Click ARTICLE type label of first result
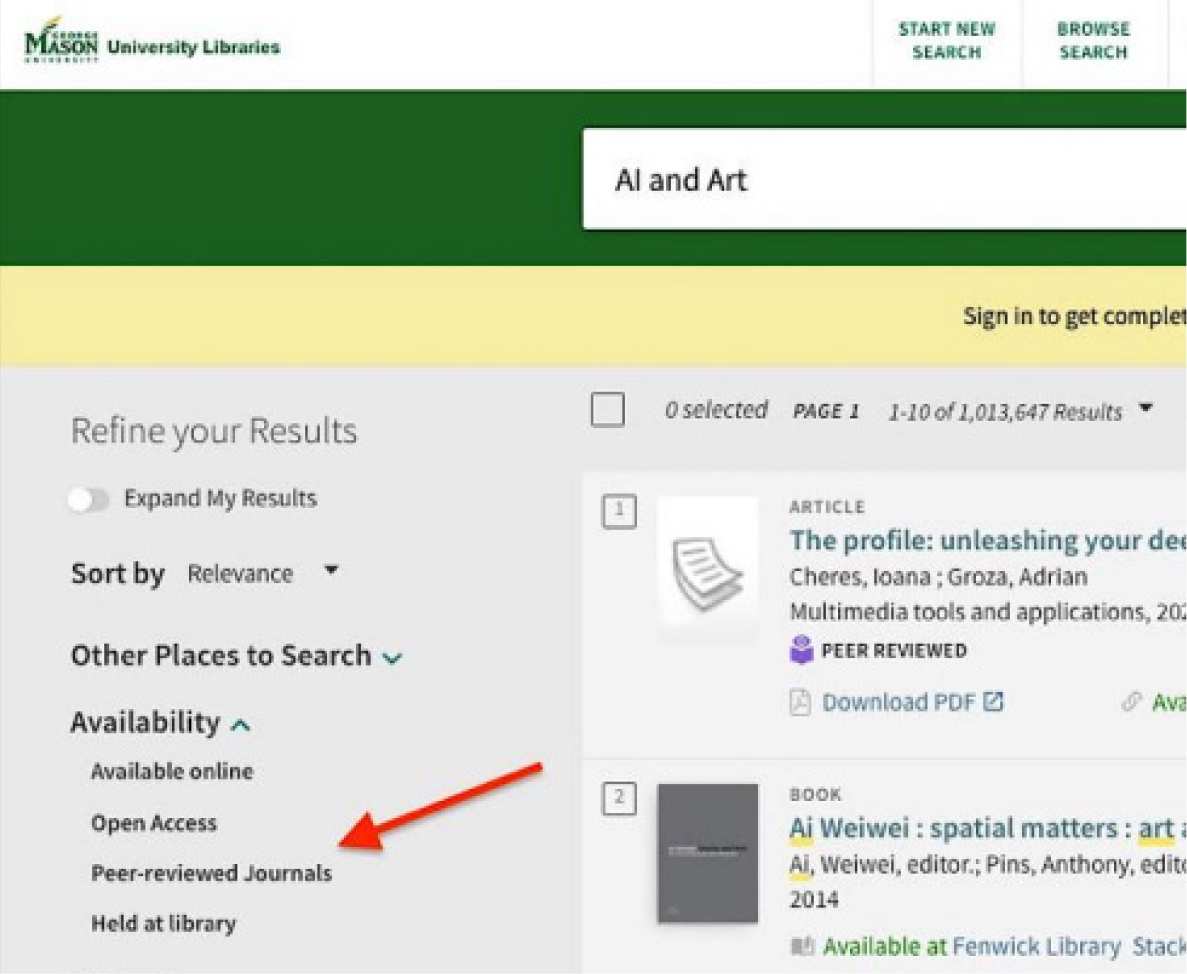1187x974 pixels. tap(827, 506)
